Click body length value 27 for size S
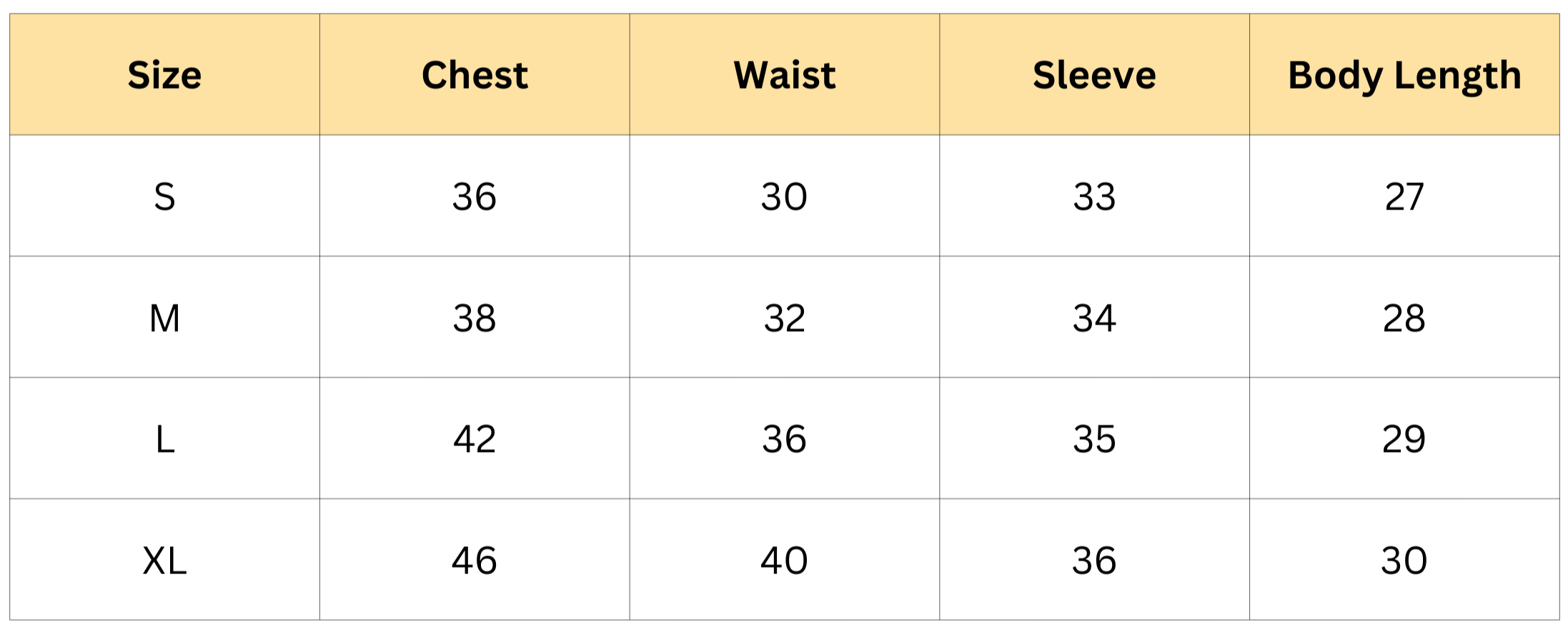The width and height of the screenshot is (1568, 627). point(1404,197)
